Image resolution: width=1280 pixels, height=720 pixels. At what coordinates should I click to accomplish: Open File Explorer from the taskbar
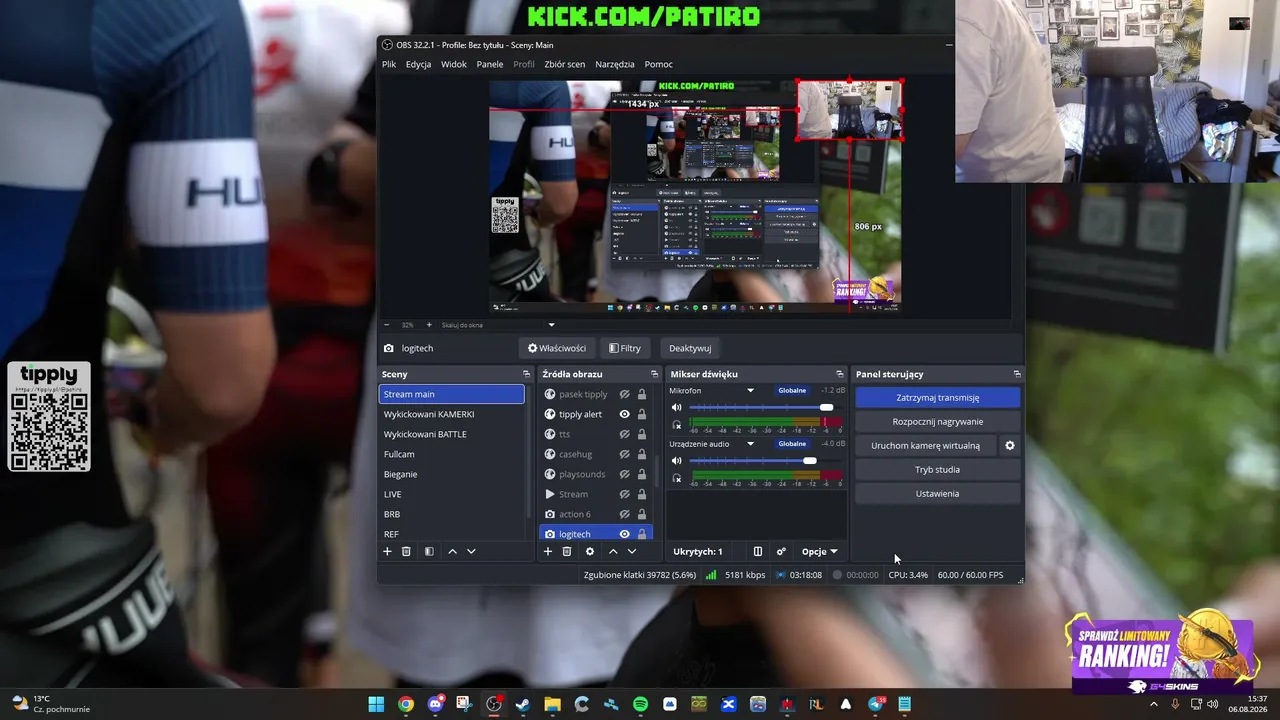pos(552,704)
